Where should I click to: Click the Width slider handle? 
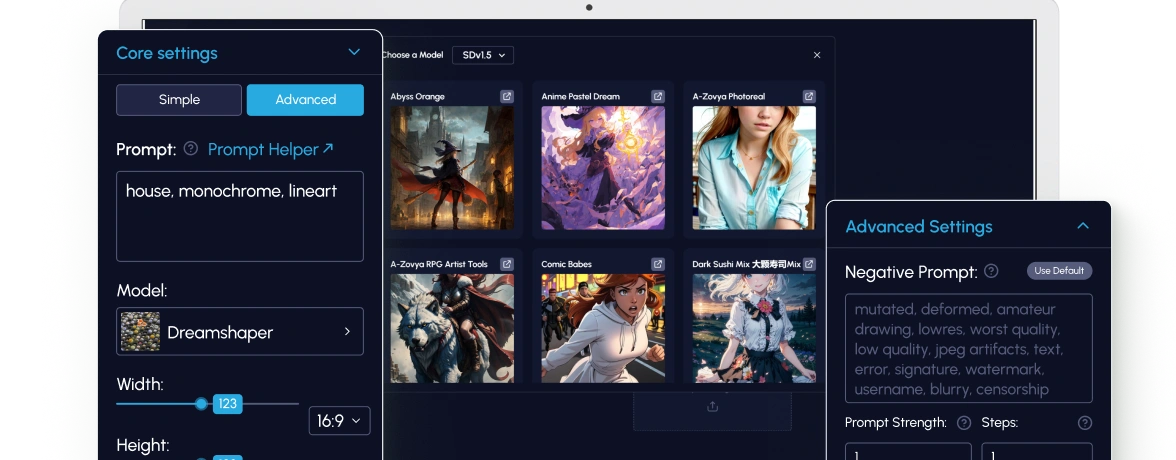coord(201,404)
